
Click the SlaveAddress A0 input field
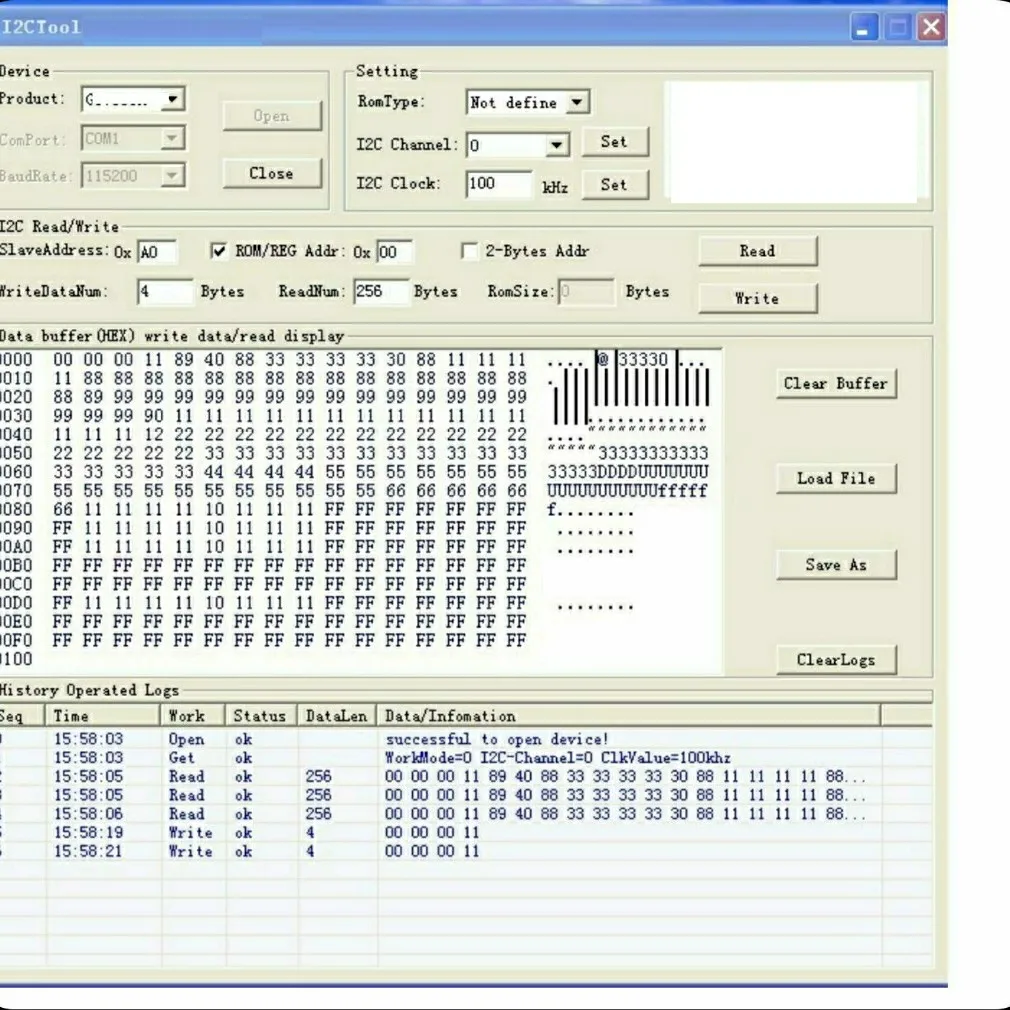(157, 252)
